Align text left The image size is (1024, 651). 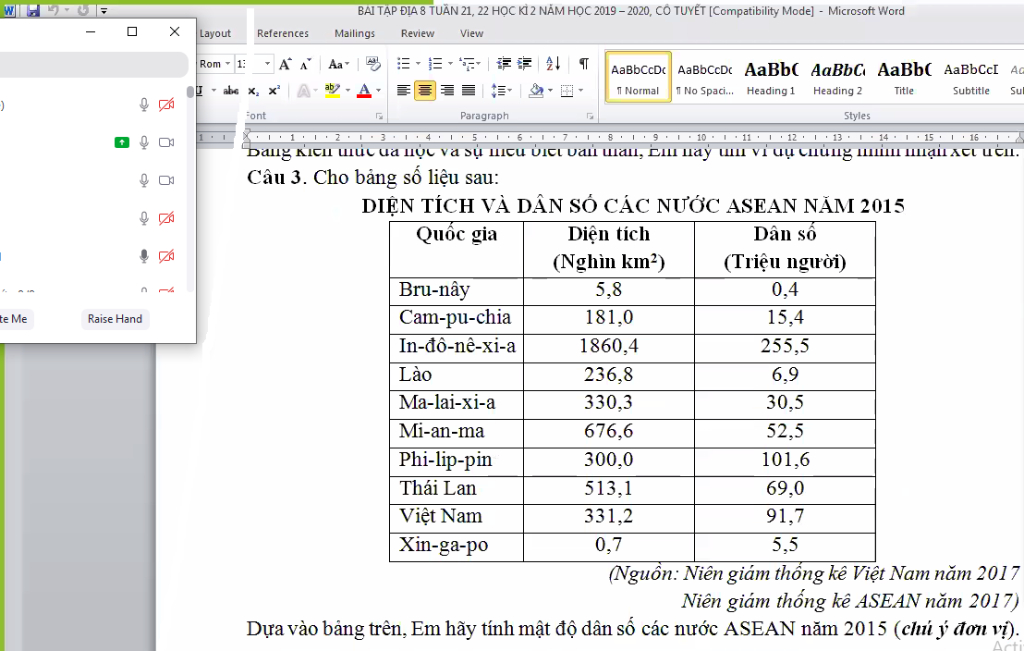click(404, 91)
